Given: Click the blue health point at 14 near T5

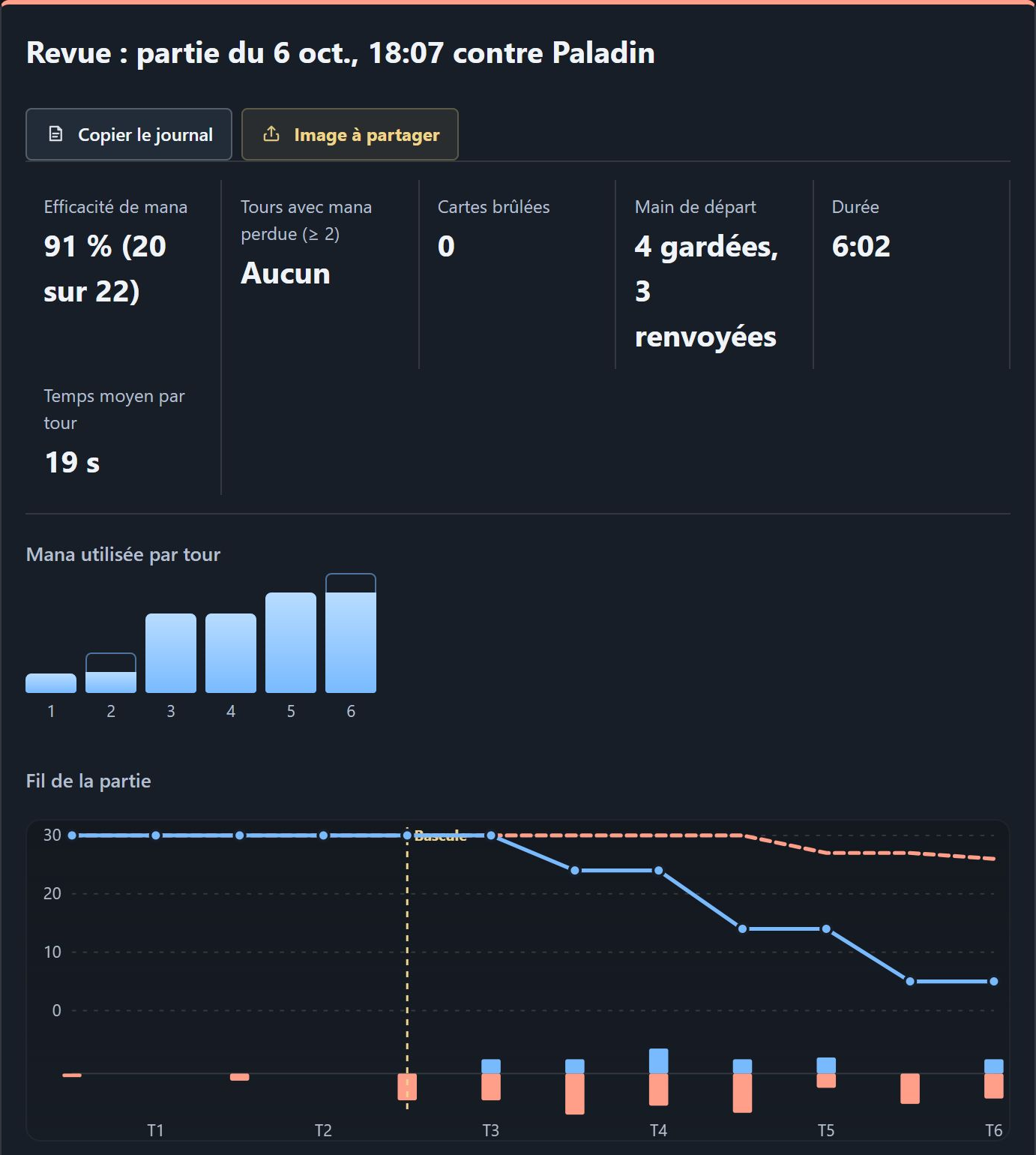Looking at the screenshot, I should tap(826, 928).
